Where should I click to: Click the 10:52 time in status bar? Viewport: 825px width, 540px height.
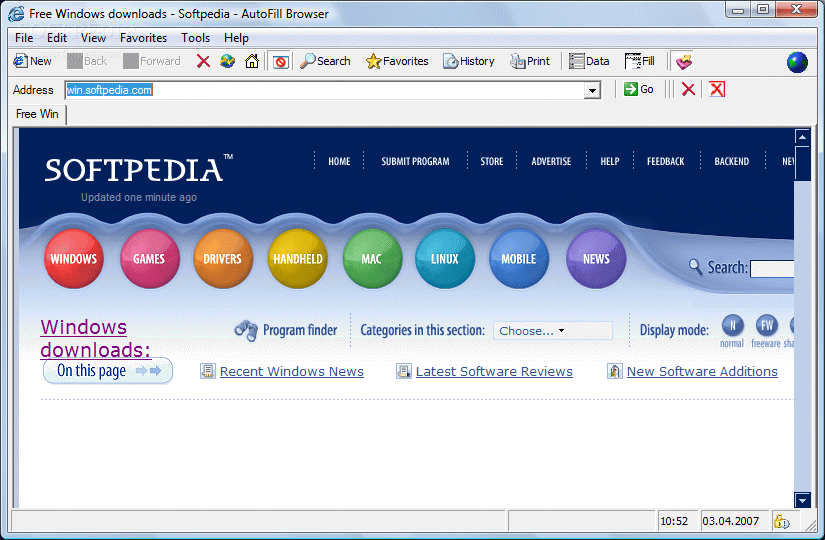coord(674,521)
